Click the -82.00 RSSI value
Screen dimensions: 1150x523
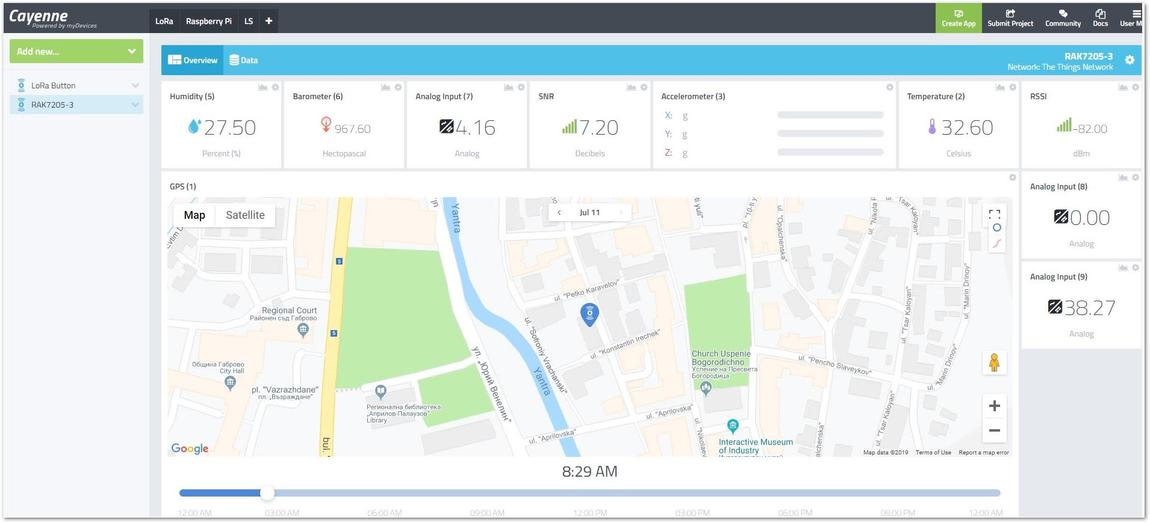[x=1091, y=129]
